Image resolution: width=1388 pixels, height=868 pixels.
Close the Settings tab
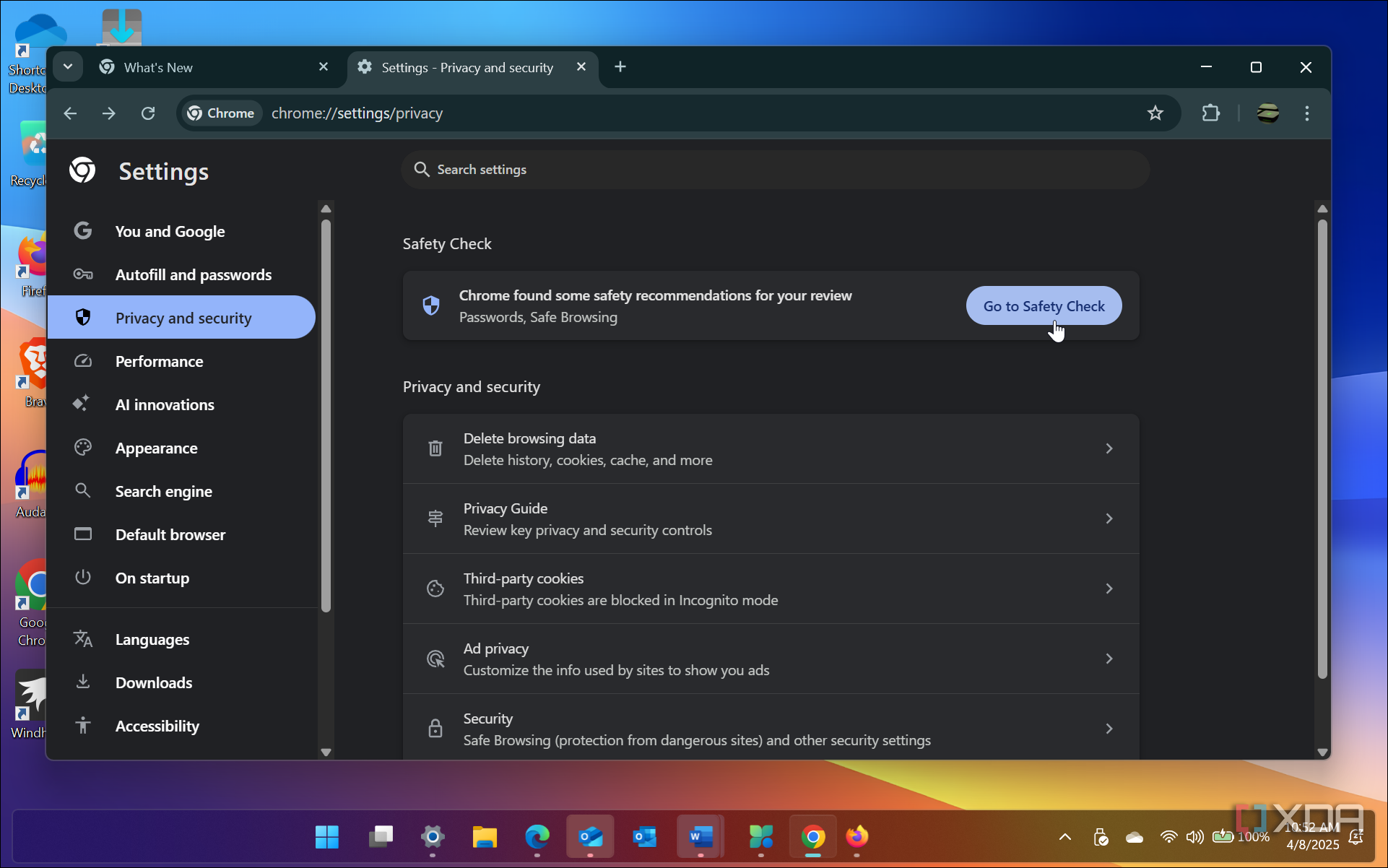tap(581, 67)
